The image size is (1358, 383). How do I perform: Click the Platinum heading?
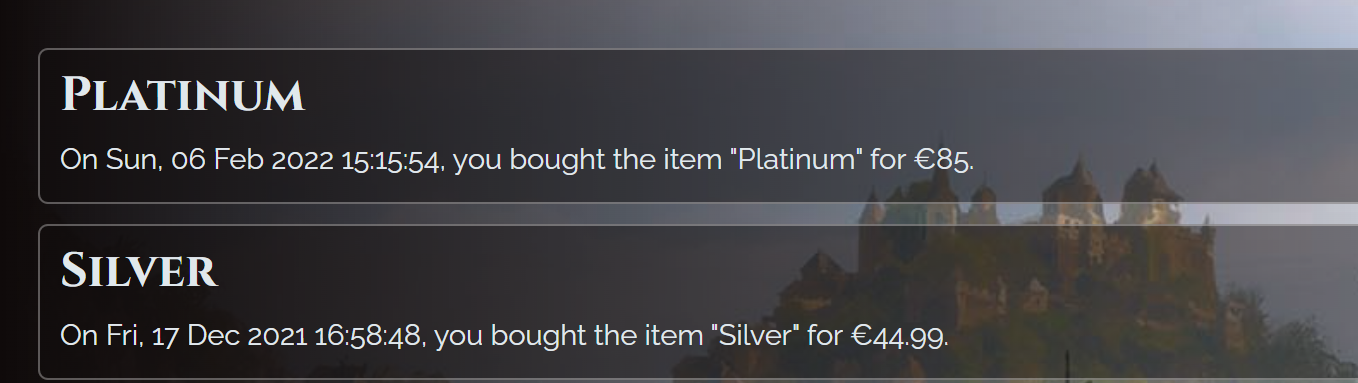point(183,96)
